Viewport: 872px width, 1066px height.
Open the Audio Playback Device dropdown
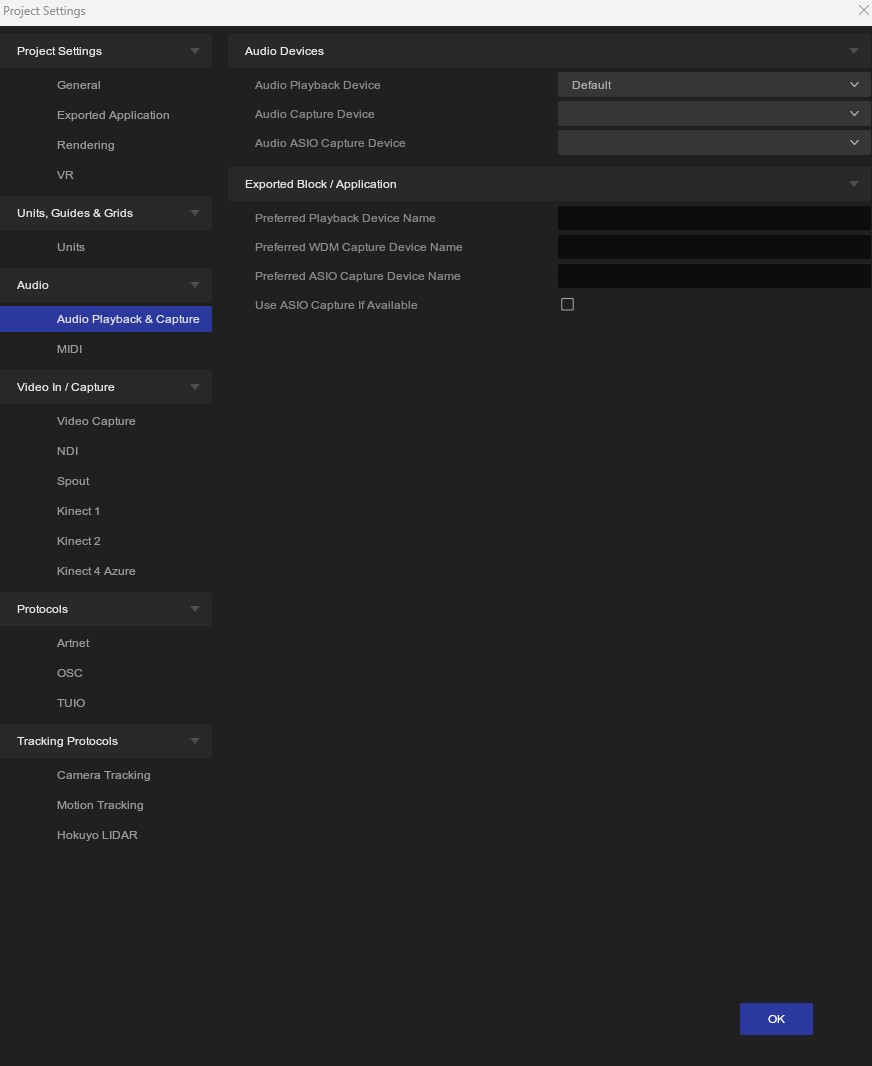[713, 85]
